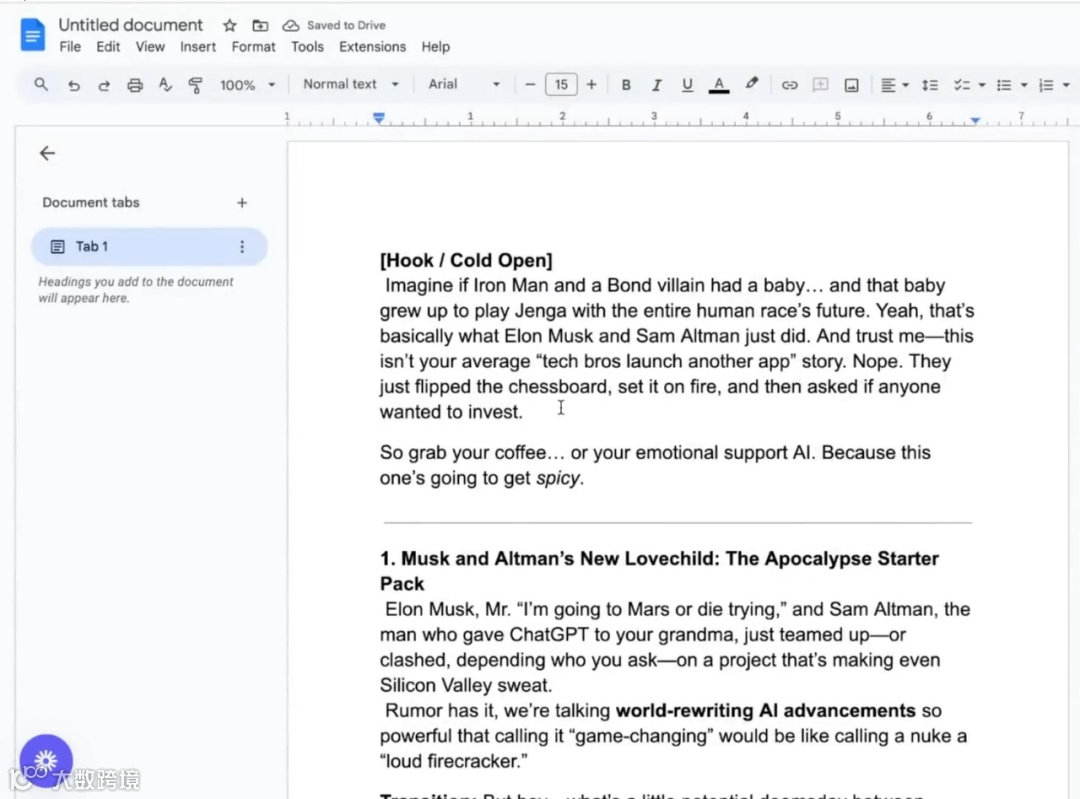
Task: Click the Google Docs home icon
Action: (x=32, y=35)
